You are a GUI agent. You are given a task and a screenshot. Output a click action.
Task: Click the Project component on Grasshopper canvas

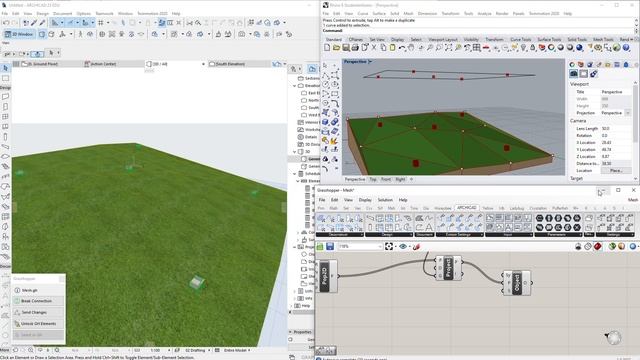pyautogui.click(x=449, y=268)
